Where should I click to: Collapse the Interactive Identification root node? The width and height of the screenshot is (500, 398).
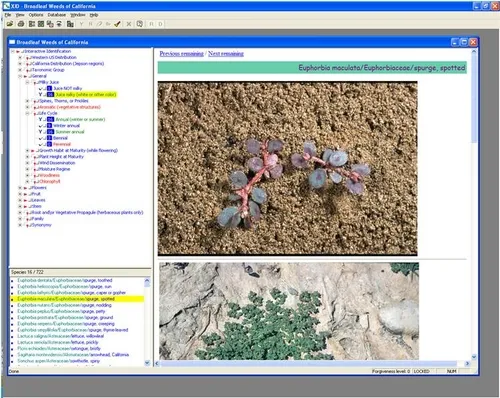pos(12,51)
